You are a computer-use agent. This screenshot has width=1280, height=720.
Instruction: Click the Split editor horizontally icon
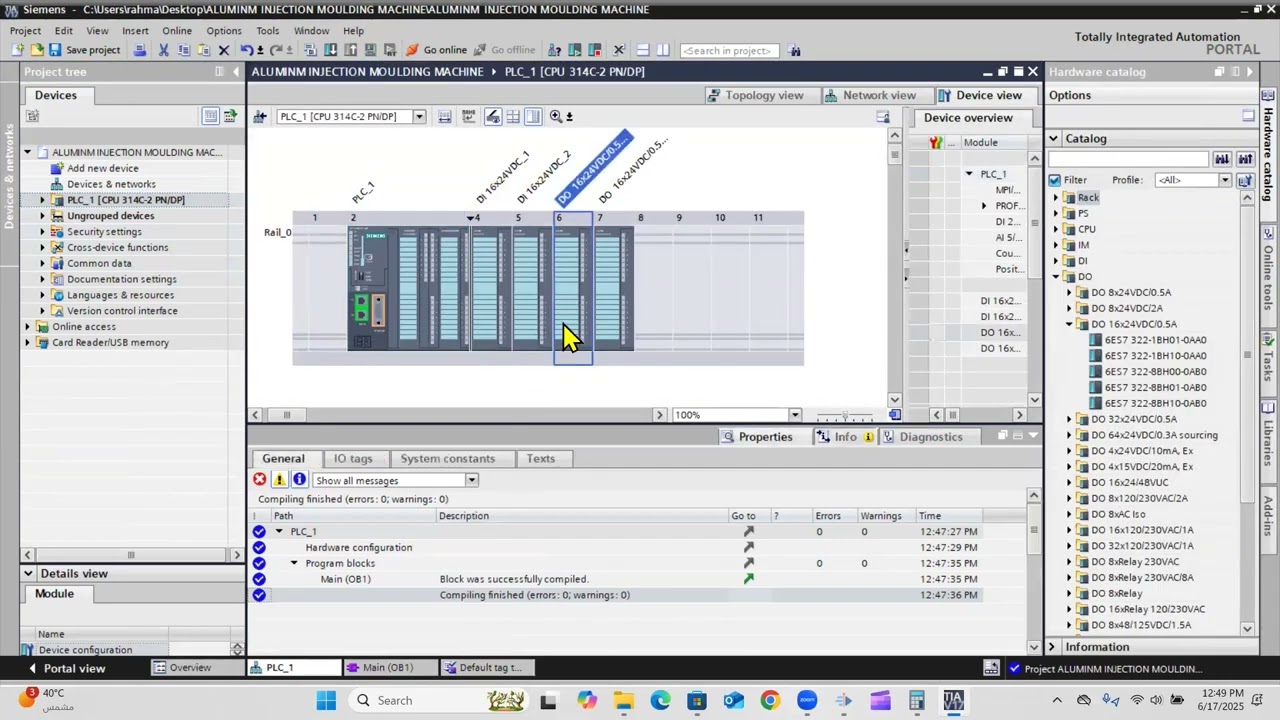tap(643, 50)
